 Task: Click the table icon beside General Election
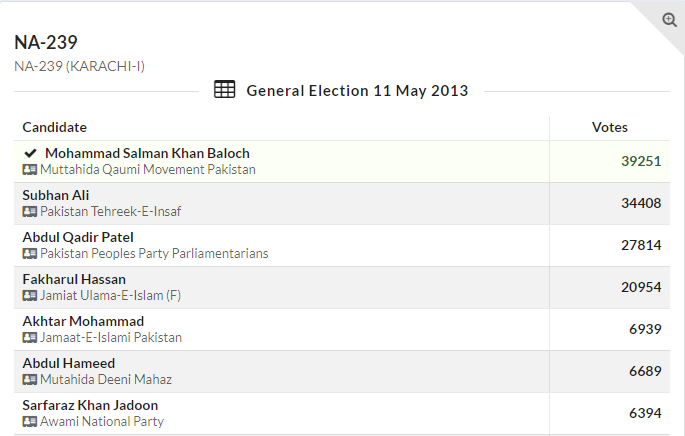tap(225, 90)
